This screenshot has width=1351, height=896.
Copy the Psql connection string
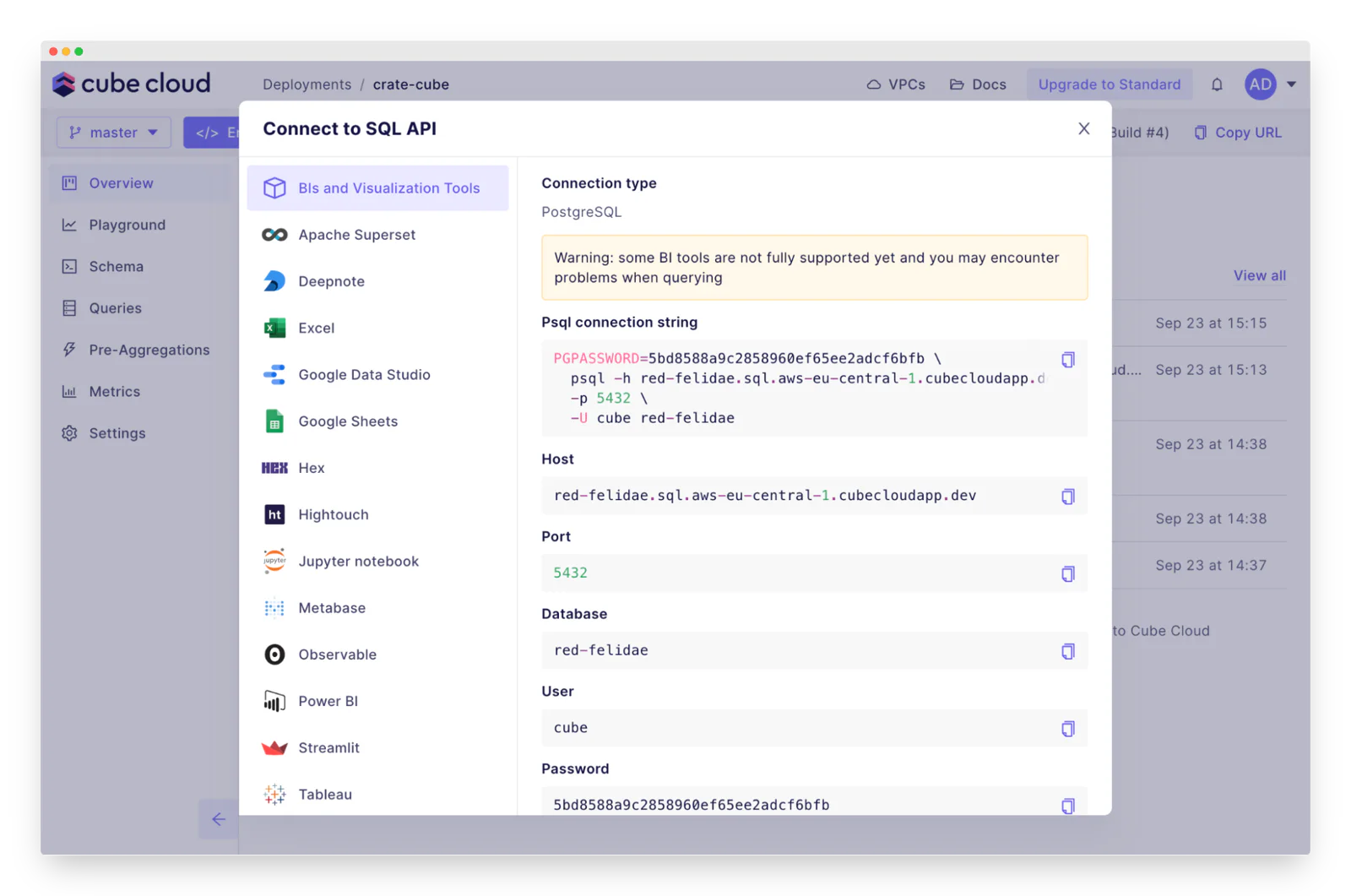[1067, 360]
